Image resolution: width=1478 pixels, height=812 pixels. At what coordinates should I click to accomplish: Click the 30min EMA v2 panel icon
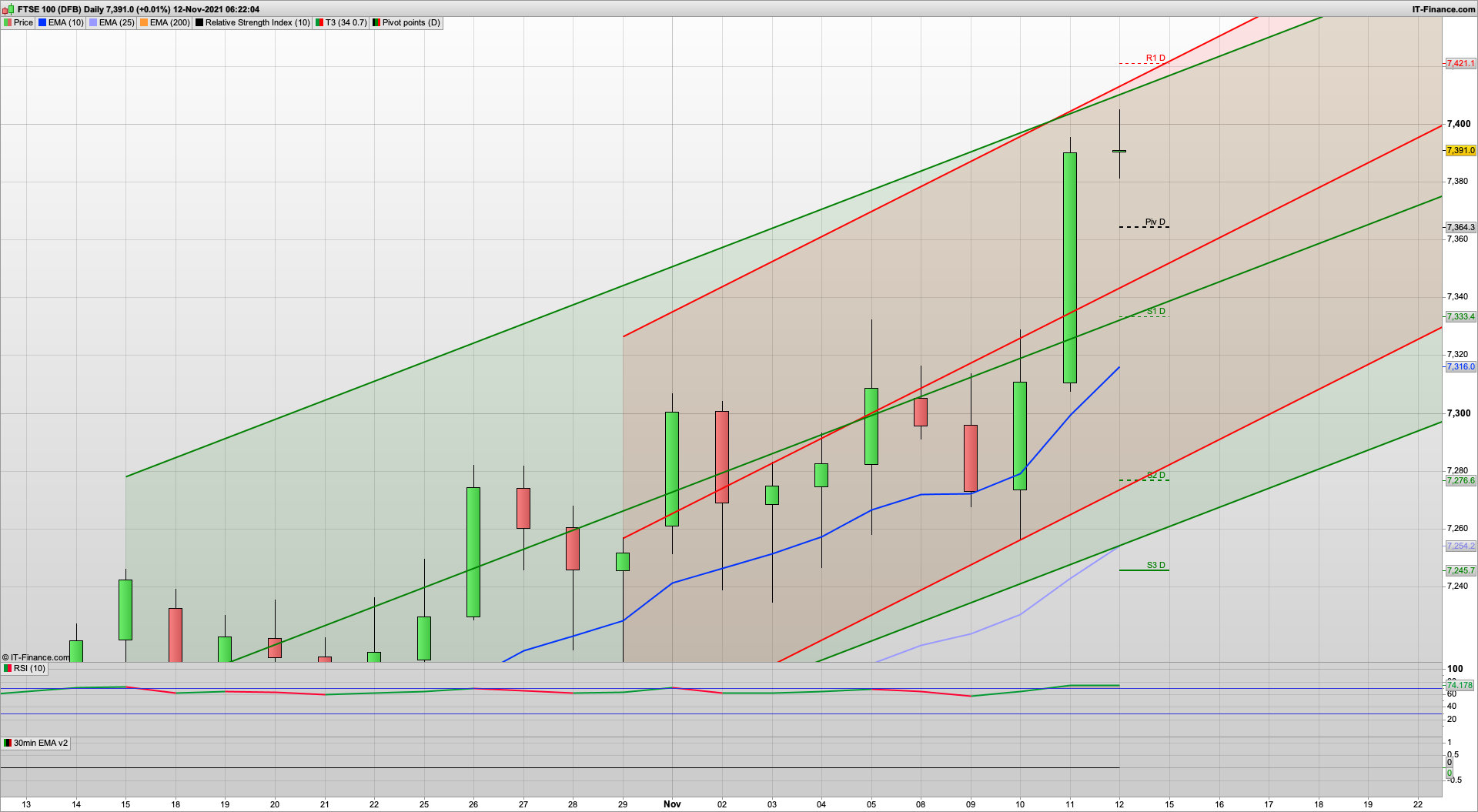[x=8, y=743]
